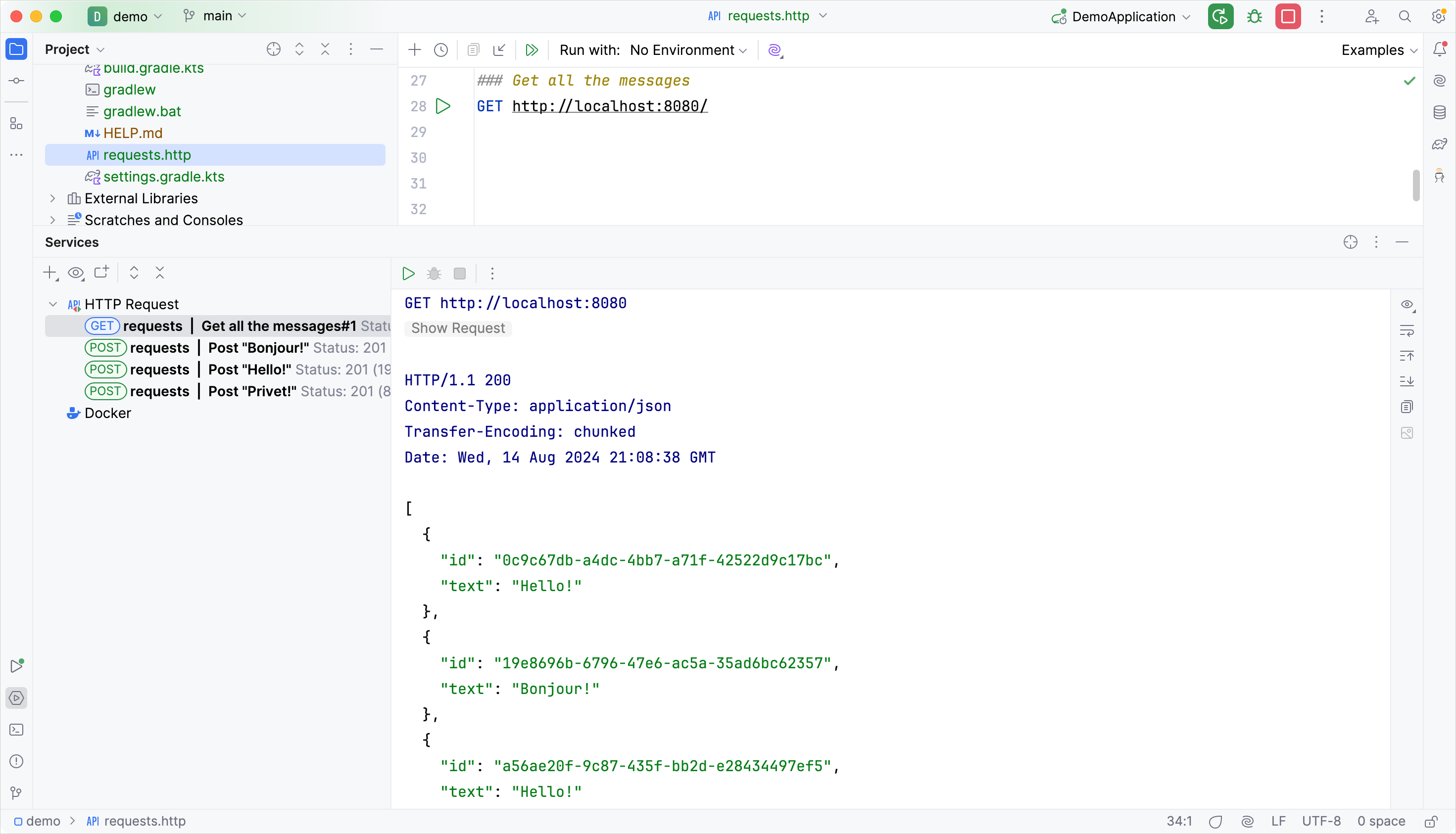1456x834 pixels.
Task: Open the http://localhost:8080/ link in editor
Action: 610,106
